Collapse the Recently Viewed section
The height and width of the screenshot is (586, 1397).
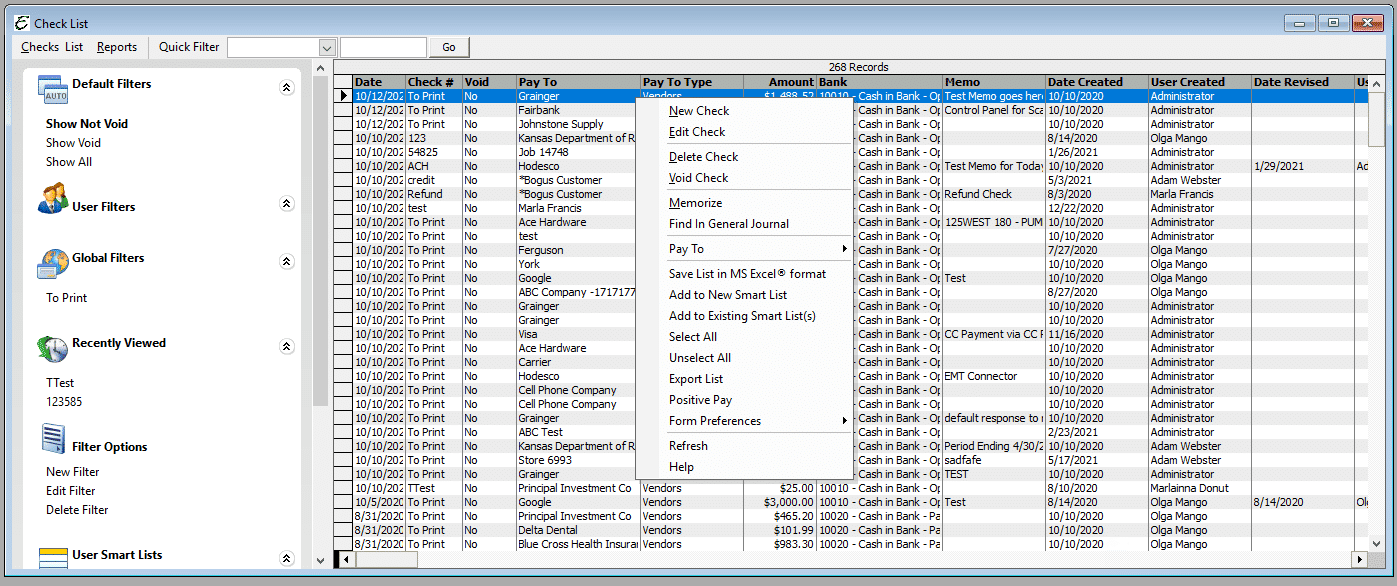(286, 347)
